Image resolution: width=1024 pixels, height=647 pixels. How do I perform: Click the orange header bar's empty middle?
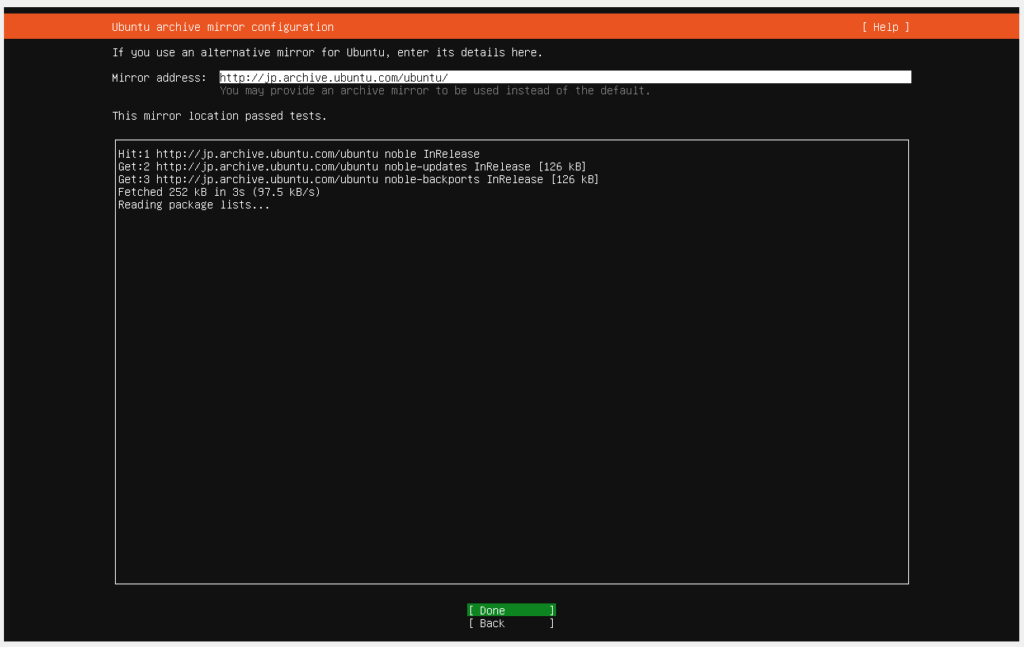600,27
